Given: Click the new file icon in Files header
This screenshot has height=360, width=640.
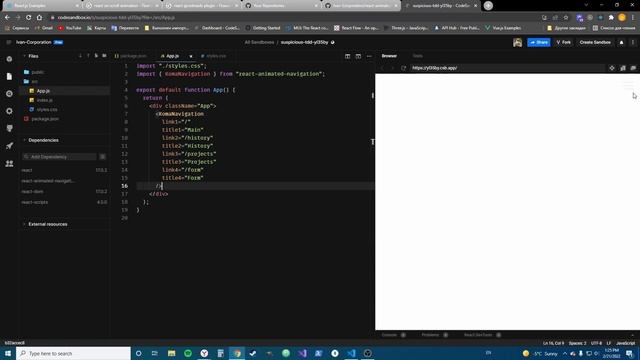Looking at the screenshot, I should [96, 56].
